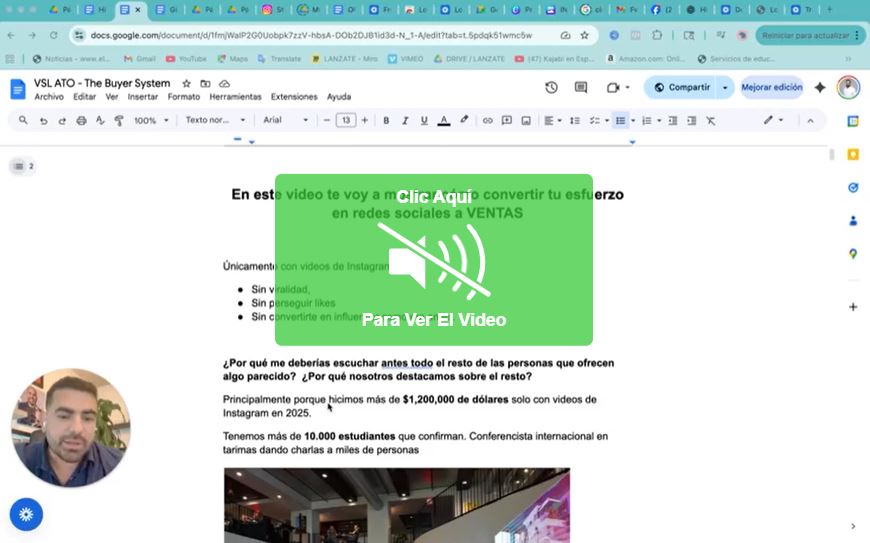The image size is (870, 543).
Task: Open the editing mode pencil dropdown
Action: (x=773, y=120)
